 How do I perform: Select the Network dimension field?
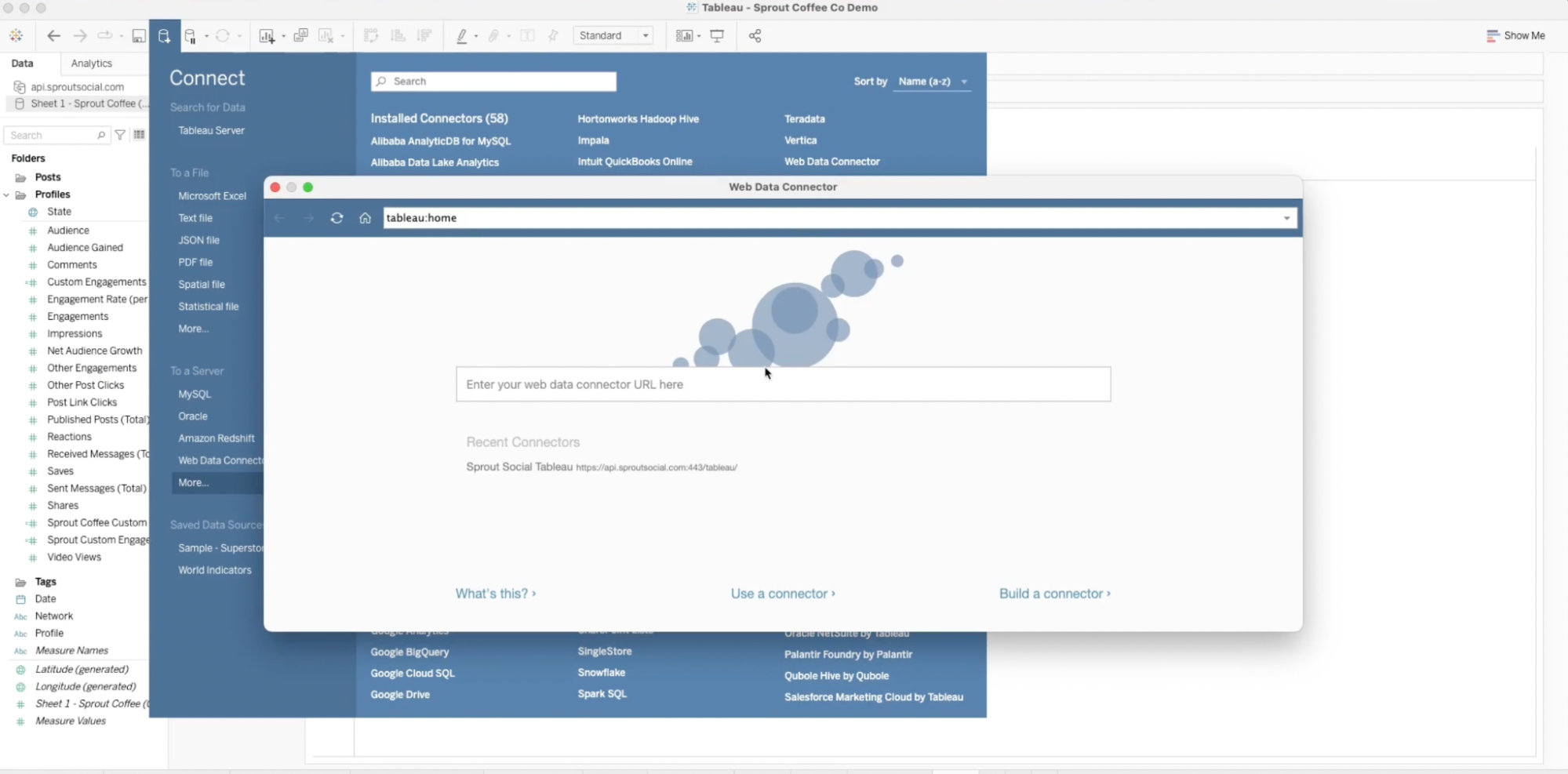pyautogui.click(x=53, y=616)
